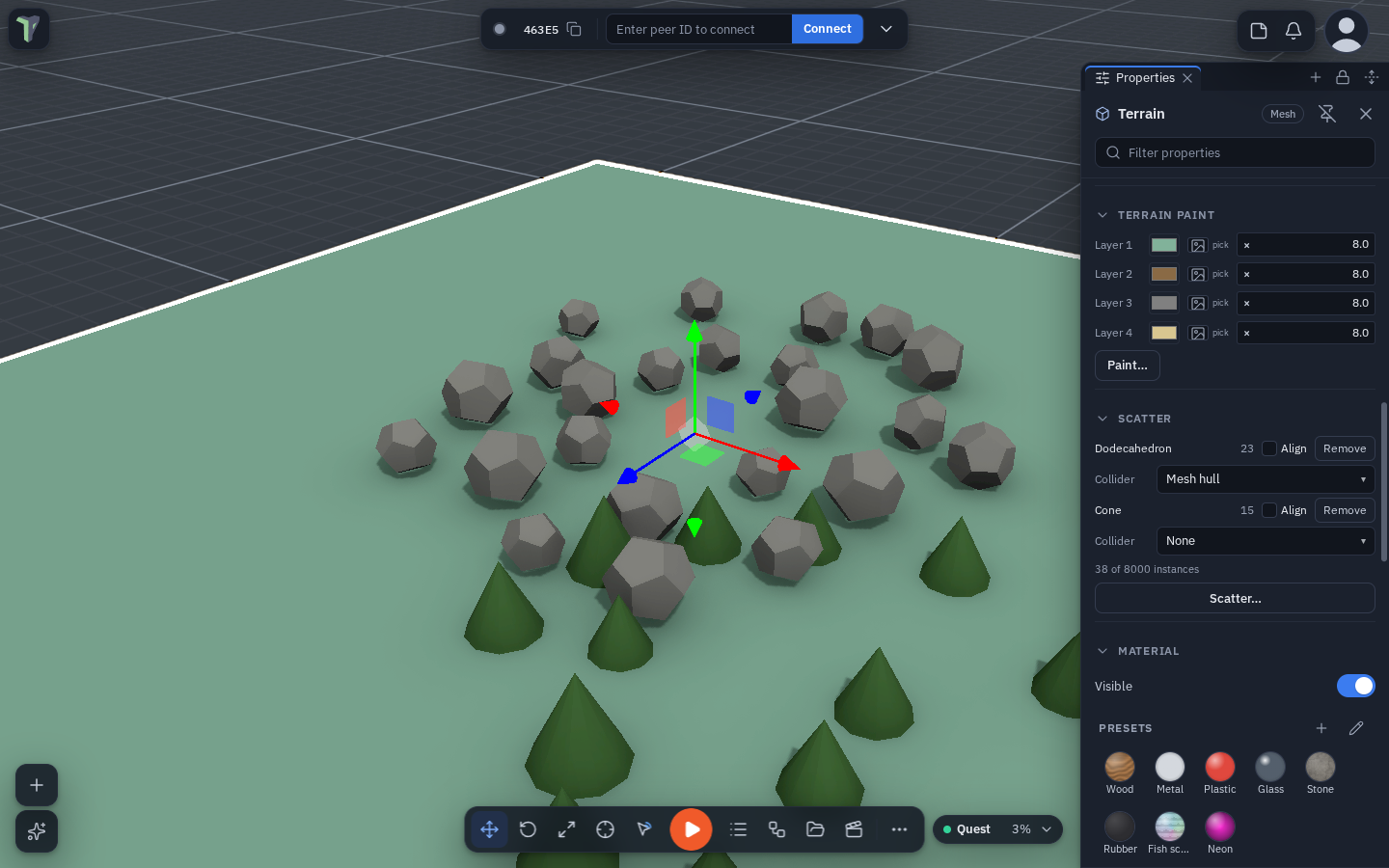1389x868 pixels.
Task: Lock the Properties panel
Action: 1343,77
